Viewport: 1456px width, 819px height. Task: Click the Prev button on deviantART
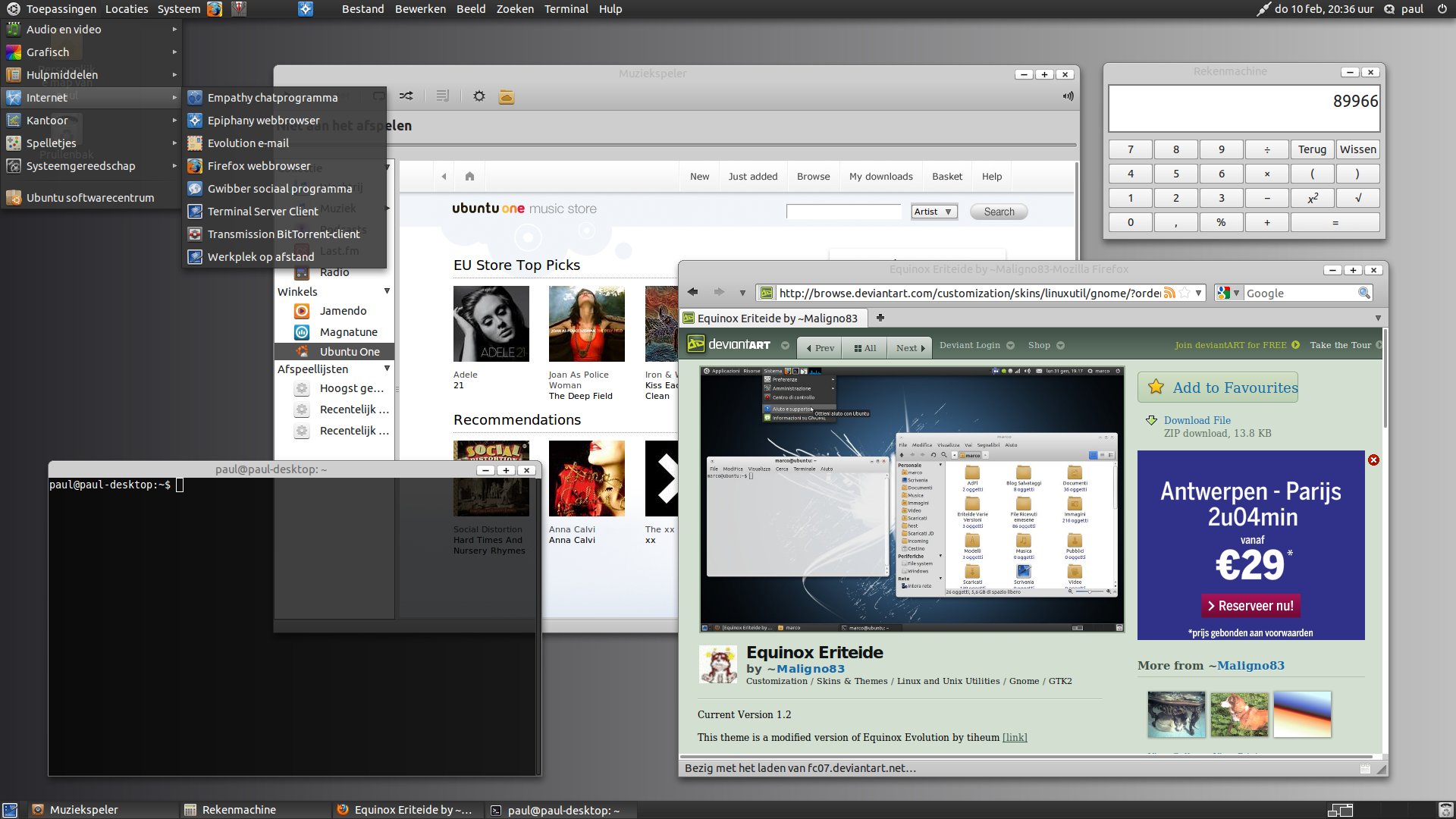pos(820,348)
